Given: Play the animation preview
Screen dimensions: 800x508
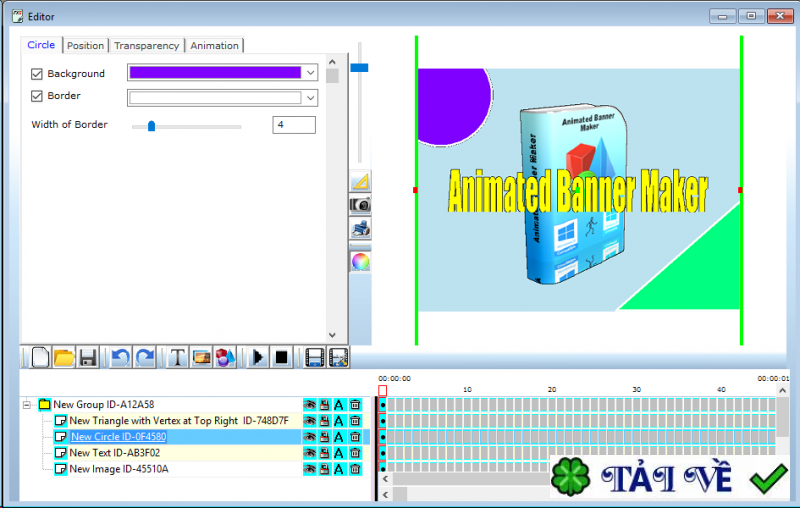Looking at the screenshot, I should click(258, 358).
